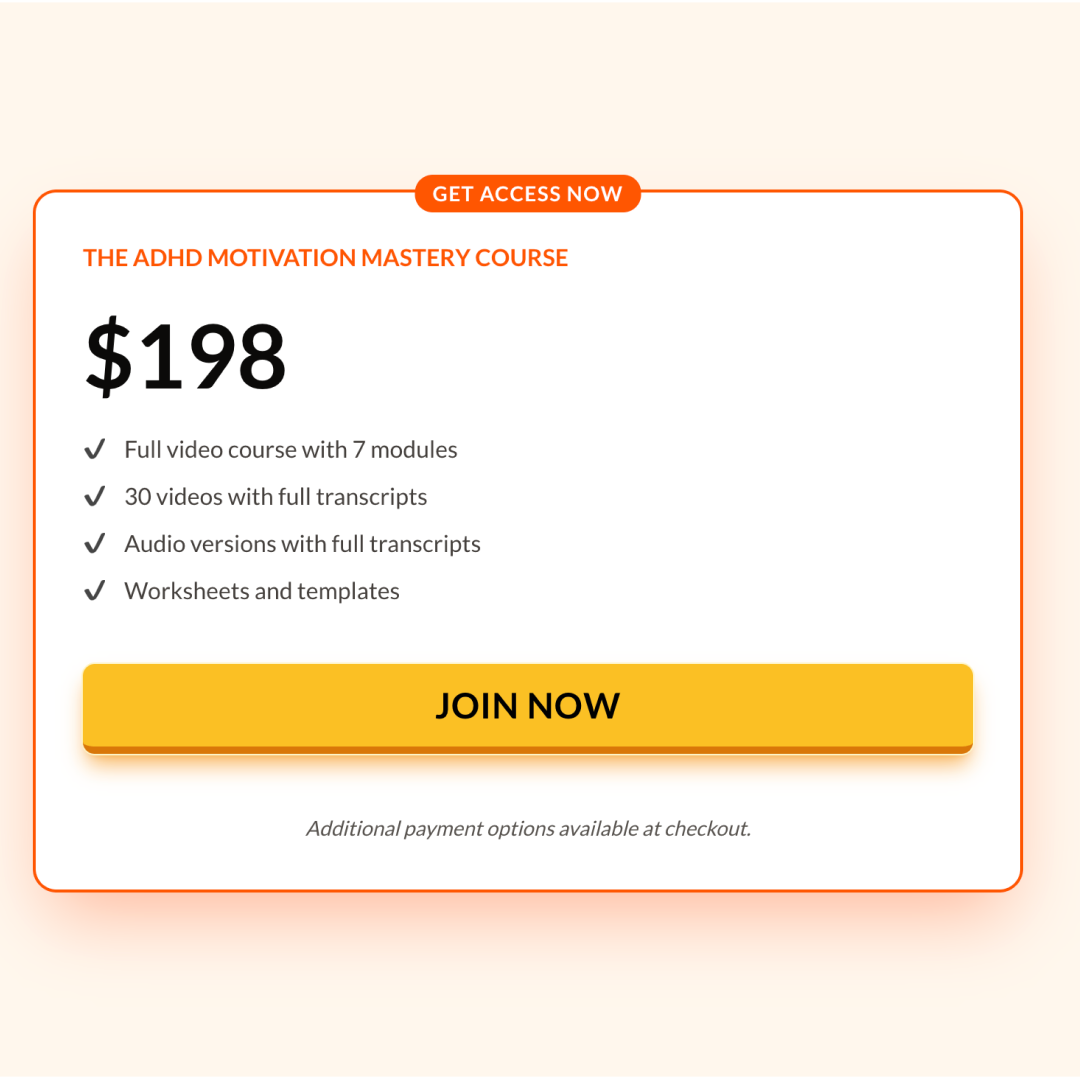Click the checkmark next to audio versions
The image size is (1080, 1080).
(x=95, y=543)
